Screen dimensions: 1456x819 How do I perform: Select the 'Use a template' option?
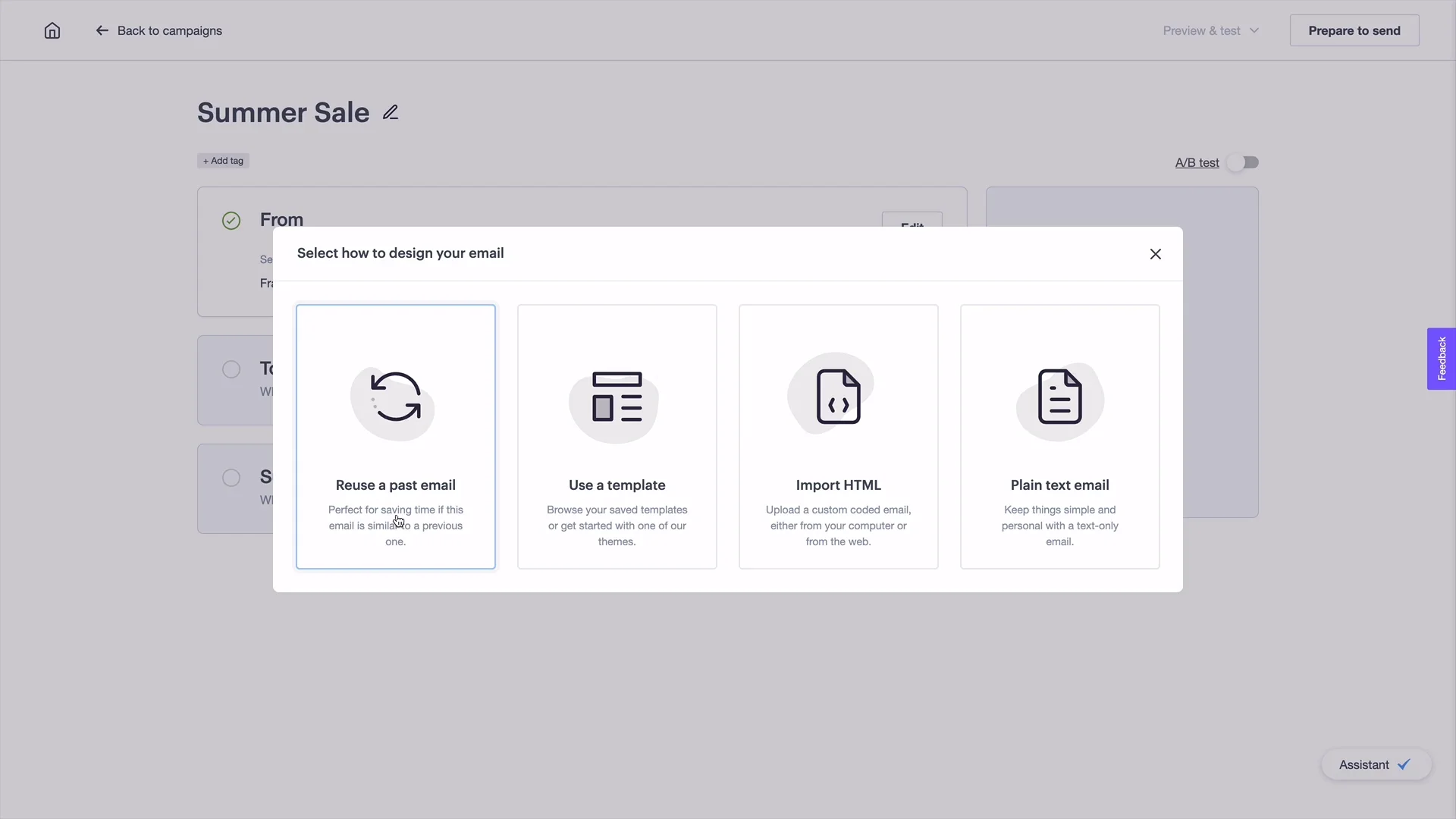point(617,436)
